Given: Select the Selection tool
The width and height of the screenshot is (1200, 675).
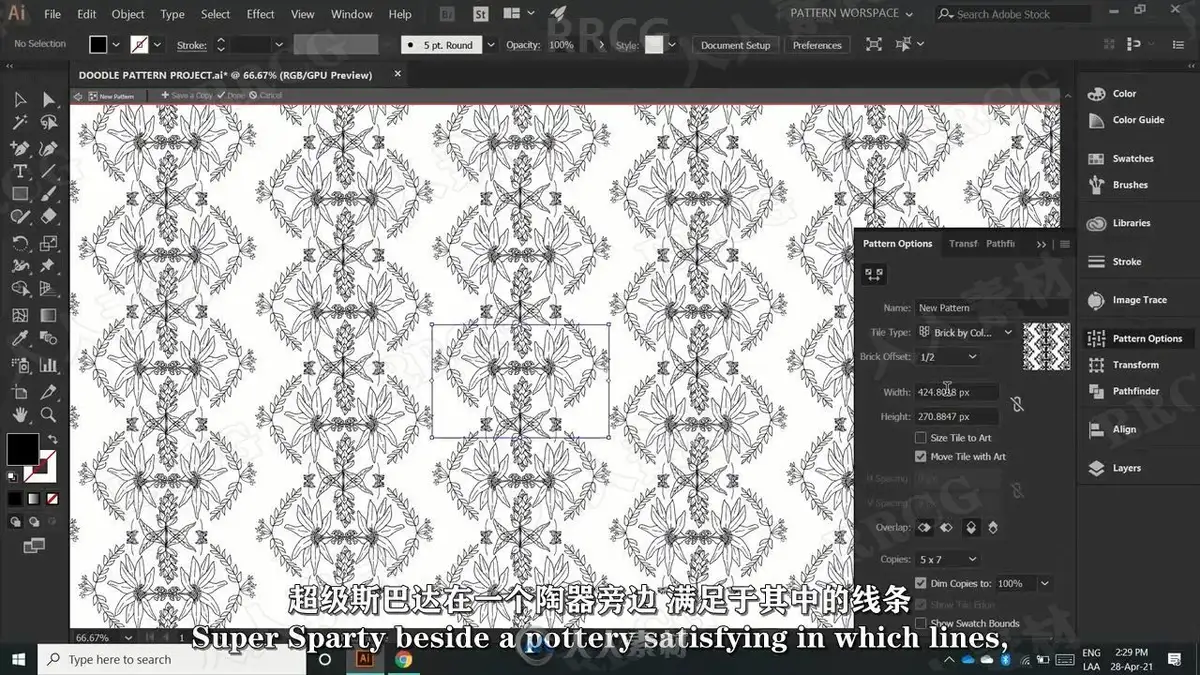Looking at the screenshot, I should click(20, 99).
